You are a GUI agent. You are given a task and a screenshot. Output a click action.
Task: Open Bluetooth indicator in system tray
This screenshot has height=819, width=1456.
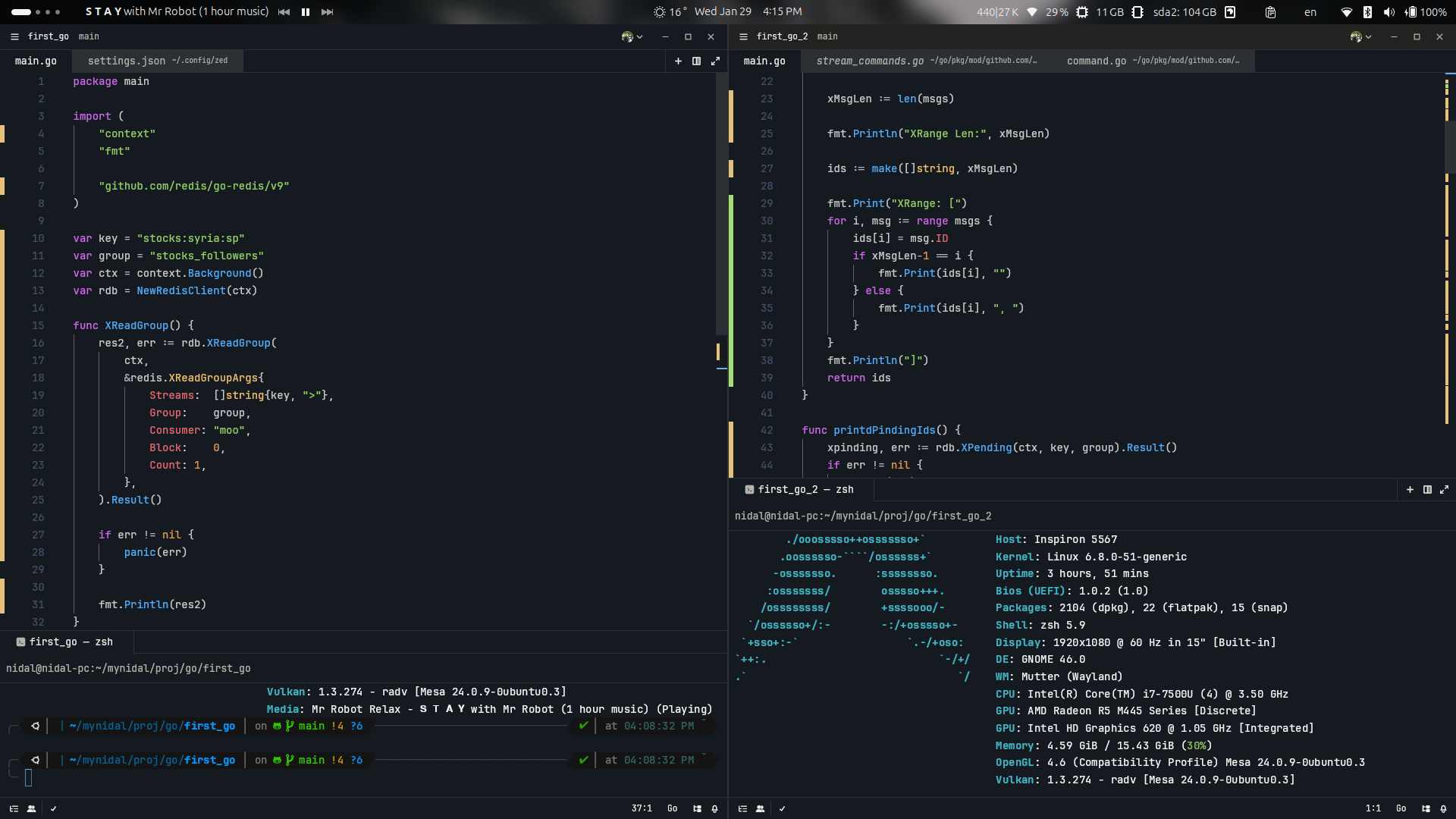[x=1367, y=12]
